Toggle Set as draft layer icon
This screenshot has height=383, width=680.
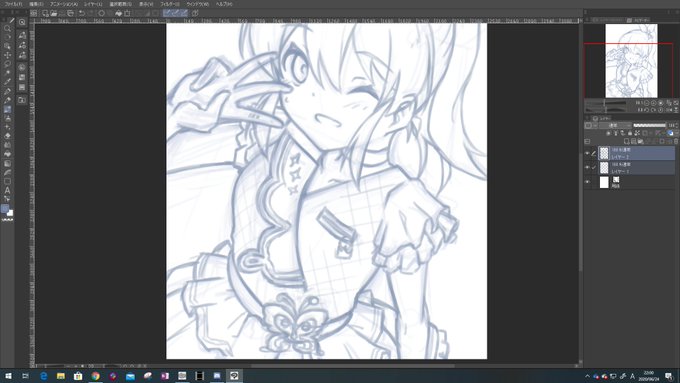[623, 133]
